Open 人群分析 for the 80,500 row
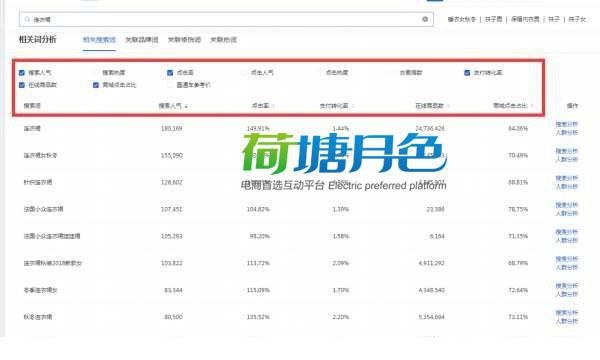This screenshot has width=600, height=360. click(567, 321)
